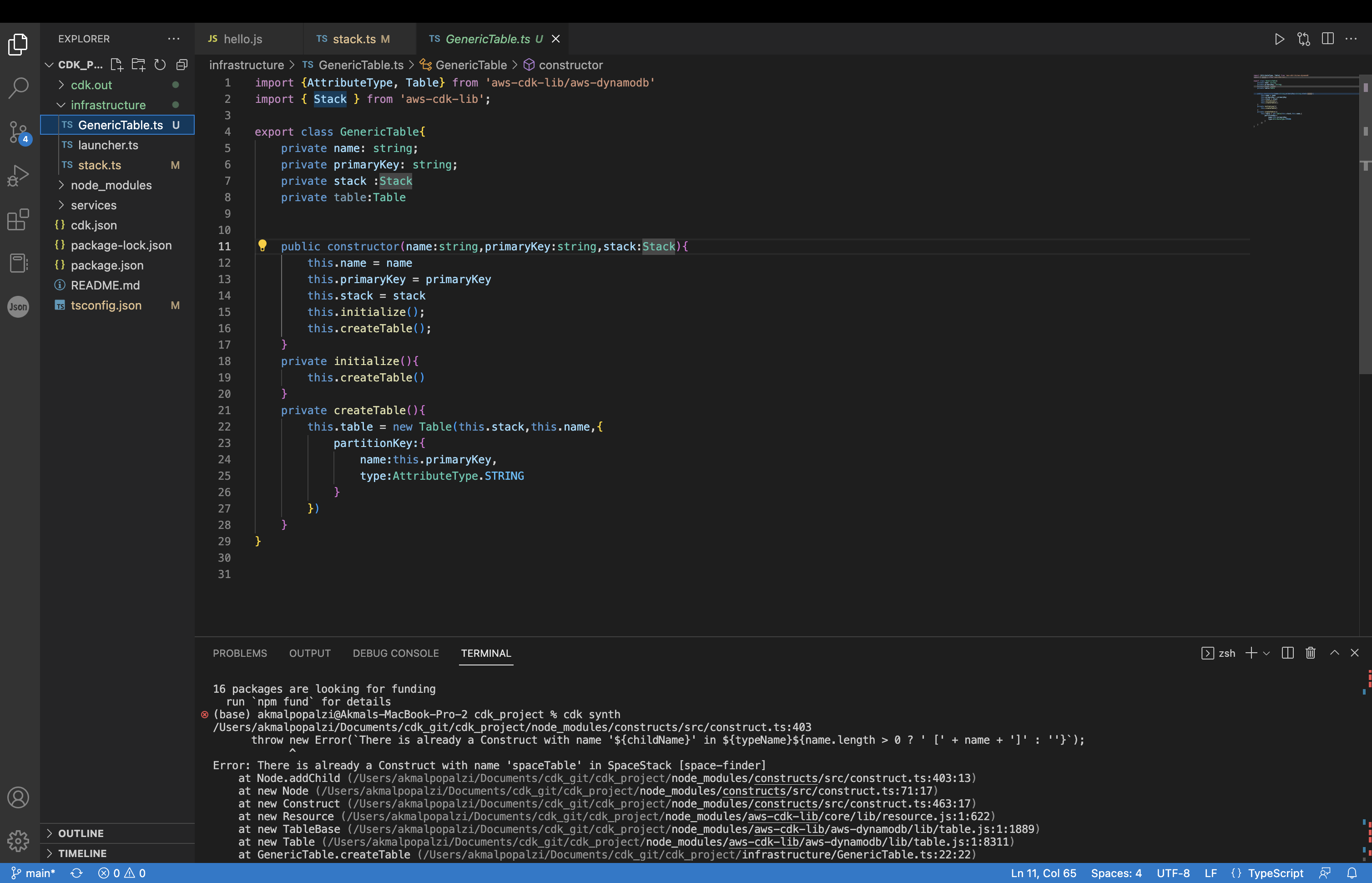Click main* branch in status bar
The width and height of the screenshot is (1372, 883).
pos(33,873)
